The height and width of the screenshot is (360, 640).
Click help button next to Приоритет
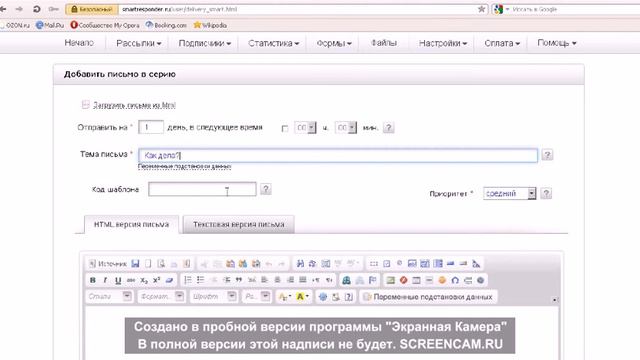pos(546,193)
